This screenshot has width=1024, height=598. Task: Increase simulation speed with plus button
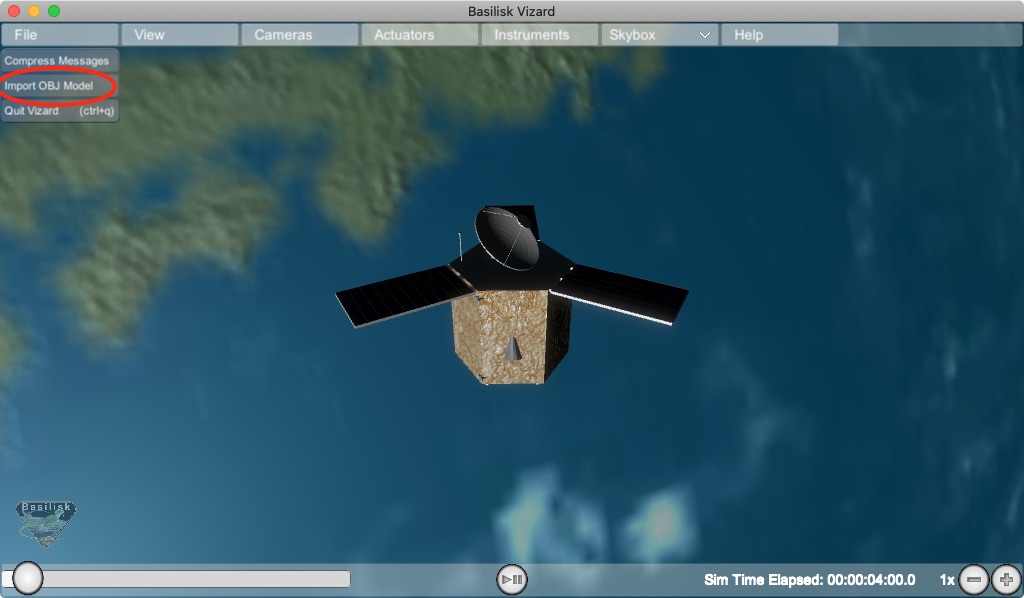click(1006, 579)
